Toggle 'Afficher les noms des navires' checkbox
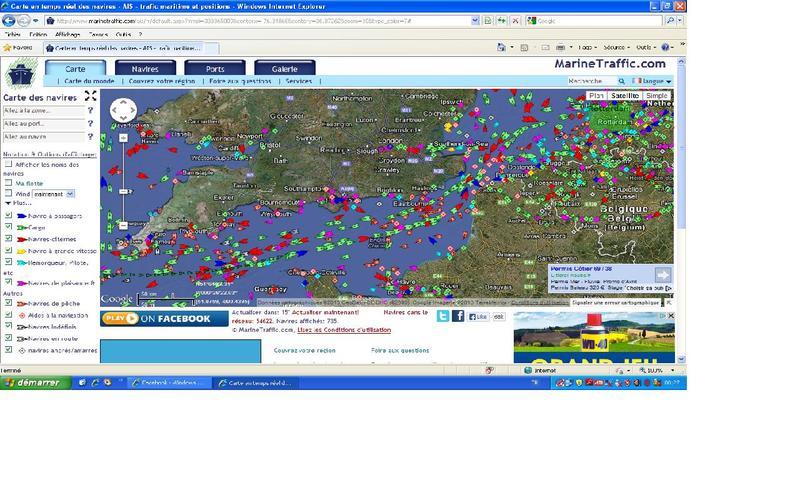The height and width of the screenshot is (500, 800). point(8,164)
